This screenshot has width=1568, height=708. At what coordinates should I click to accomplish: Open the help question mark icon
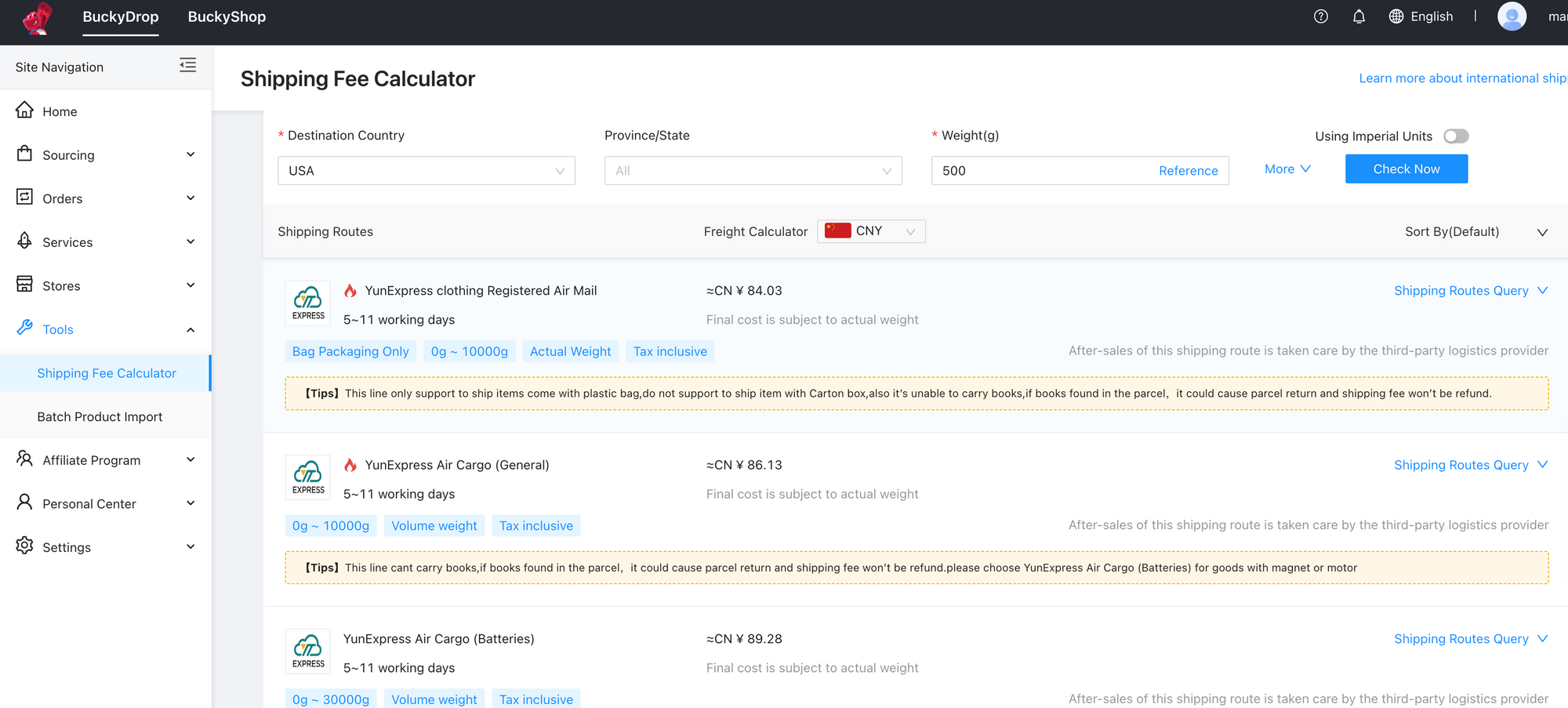pos(1321,16)
